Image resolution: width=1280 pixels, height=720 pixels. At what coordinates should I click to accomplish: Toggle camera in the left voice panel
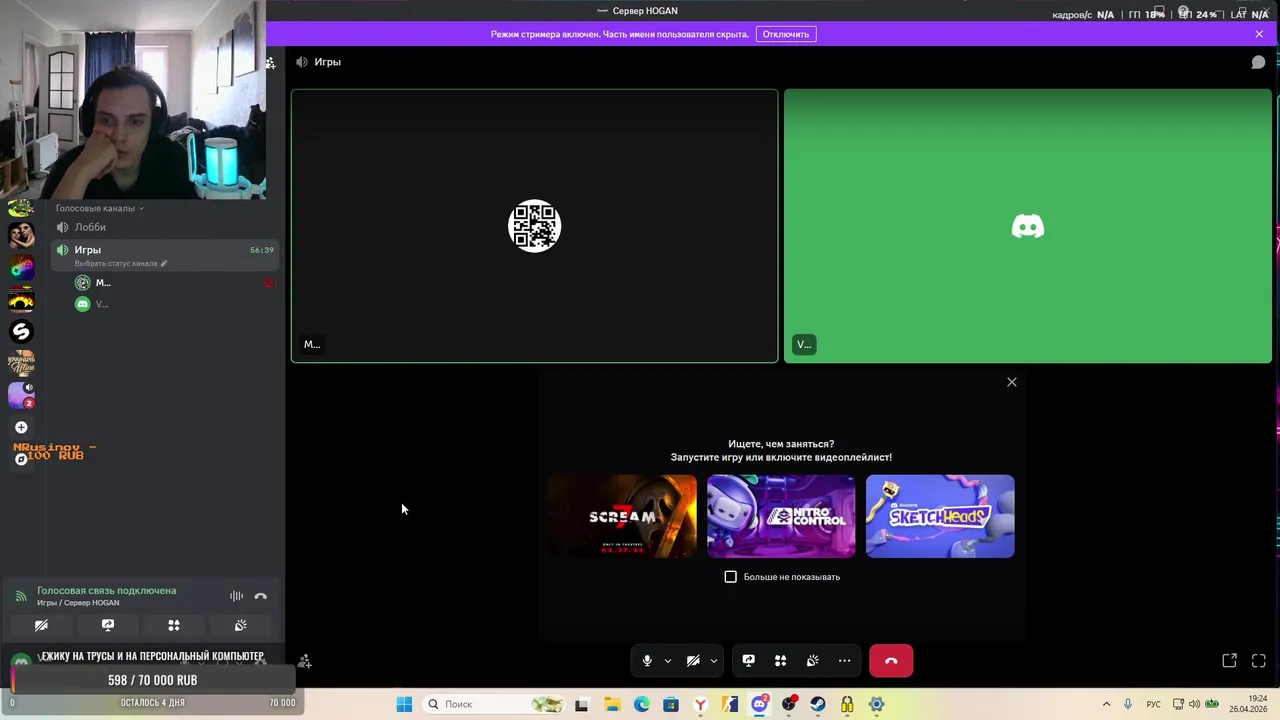tap(41, 625)
